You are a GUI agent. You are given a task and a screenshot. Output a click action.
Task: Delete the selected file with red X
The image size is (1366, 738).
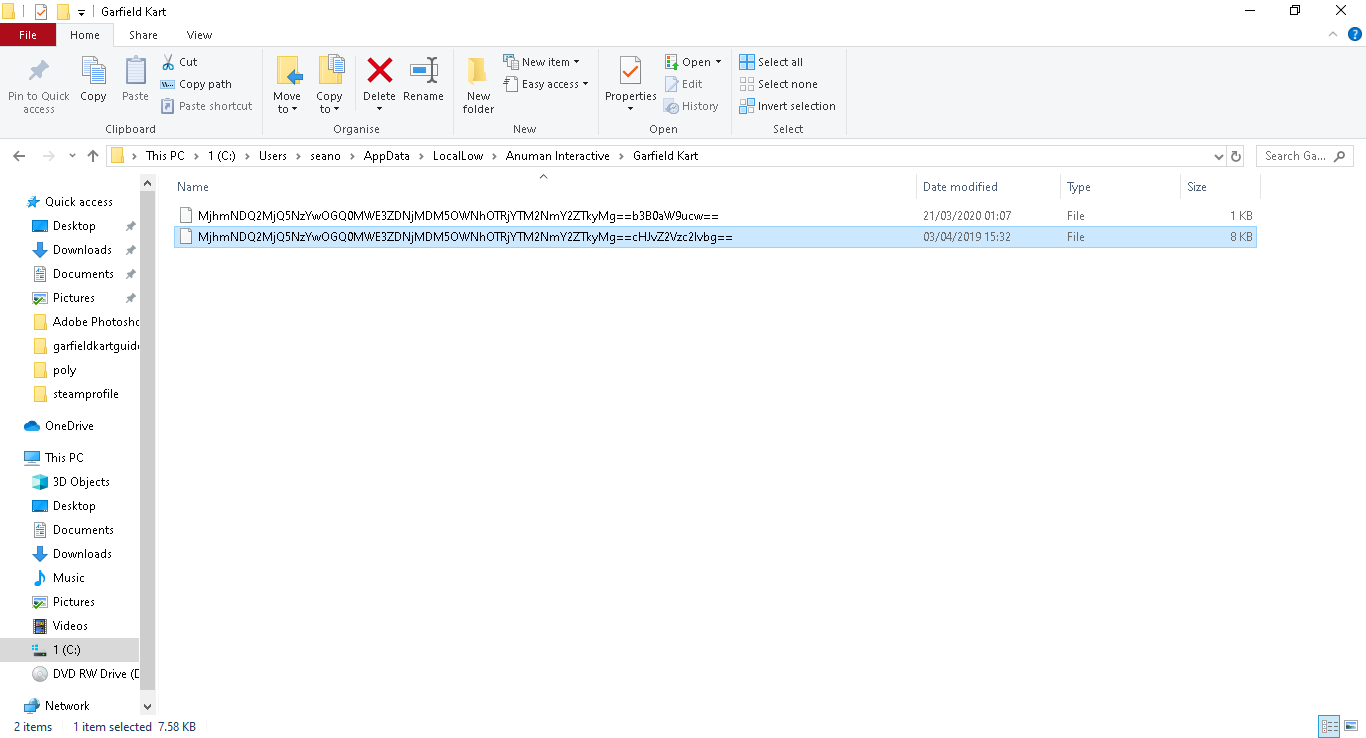click(x=380, y=70)
